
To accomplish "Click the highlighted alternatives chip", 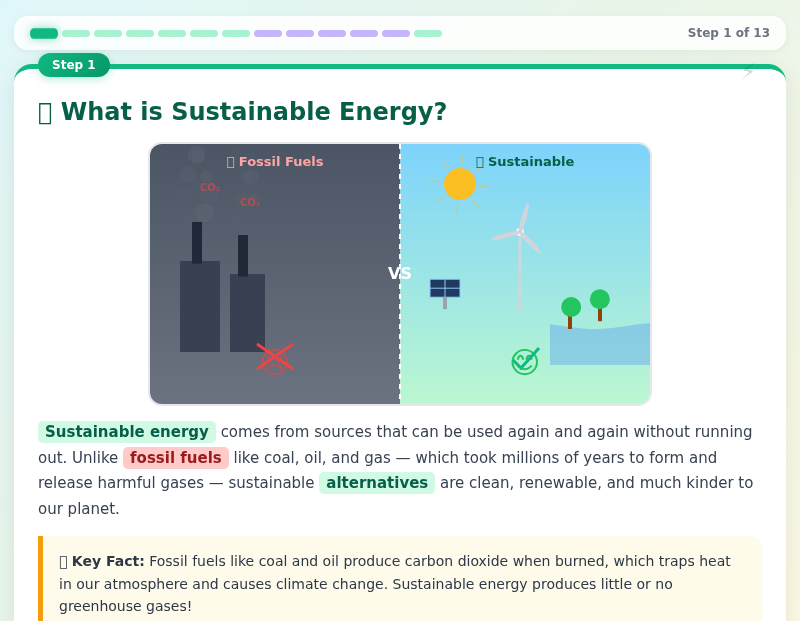I will [x=377, y=482].
